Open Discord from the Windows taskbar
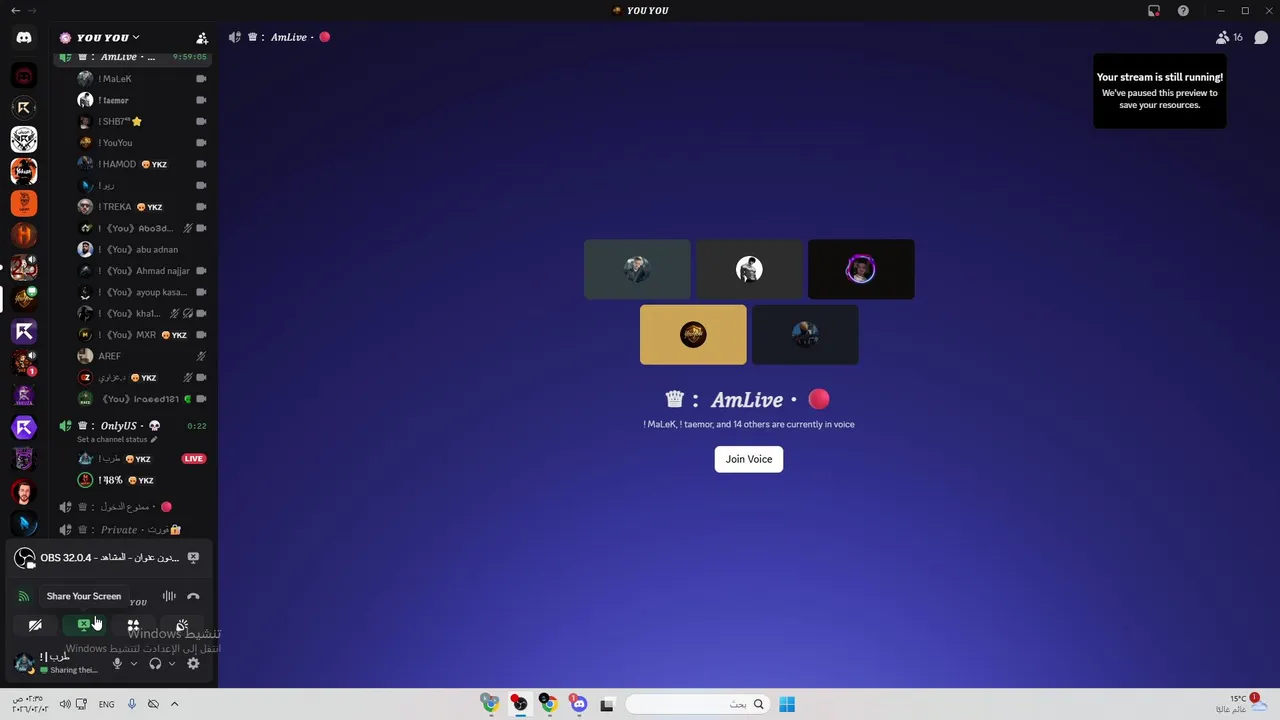Viewport: 1280px width, 720px height. (579, 704)
